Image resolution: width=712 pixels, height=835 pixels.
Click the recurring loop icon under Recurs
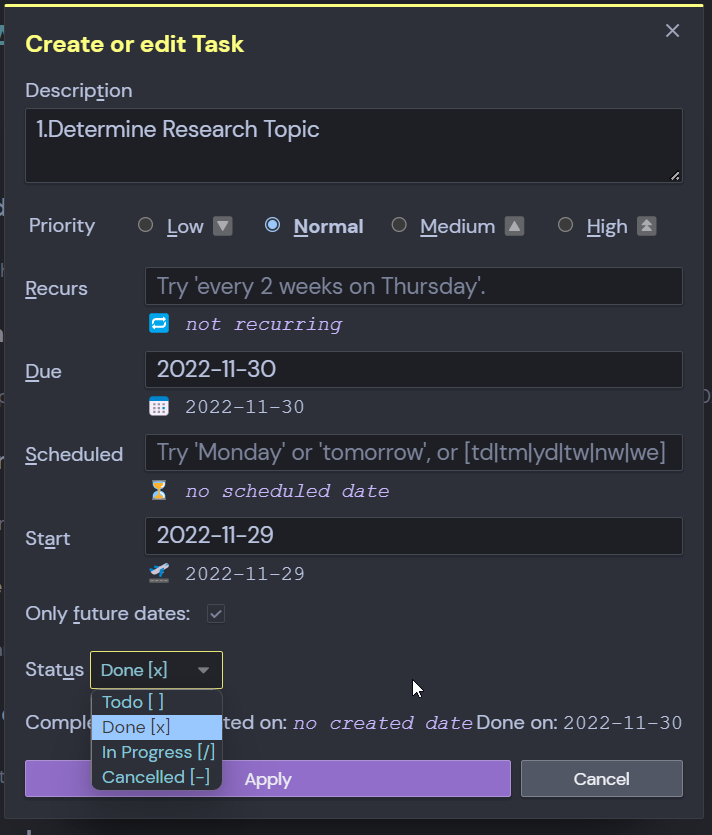(x=160, y=322)
